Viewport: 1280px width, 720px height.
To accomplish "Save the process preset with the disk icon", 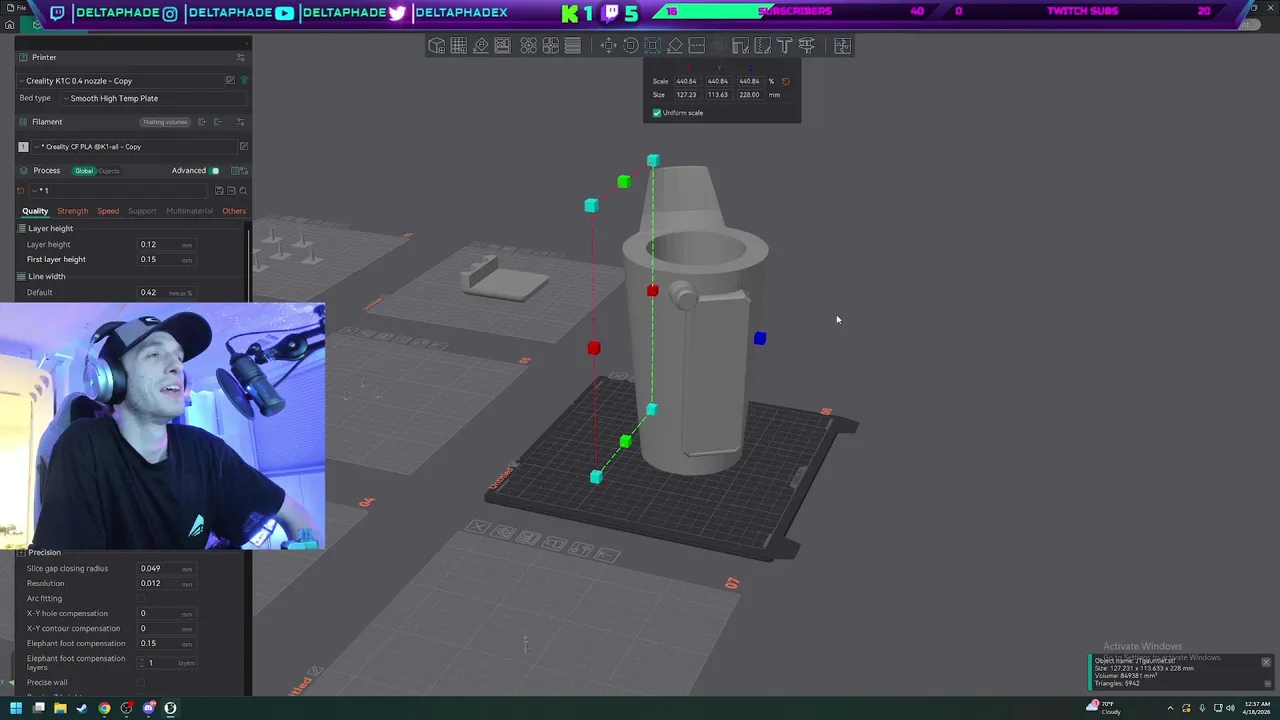I will [x=219, y=190].
